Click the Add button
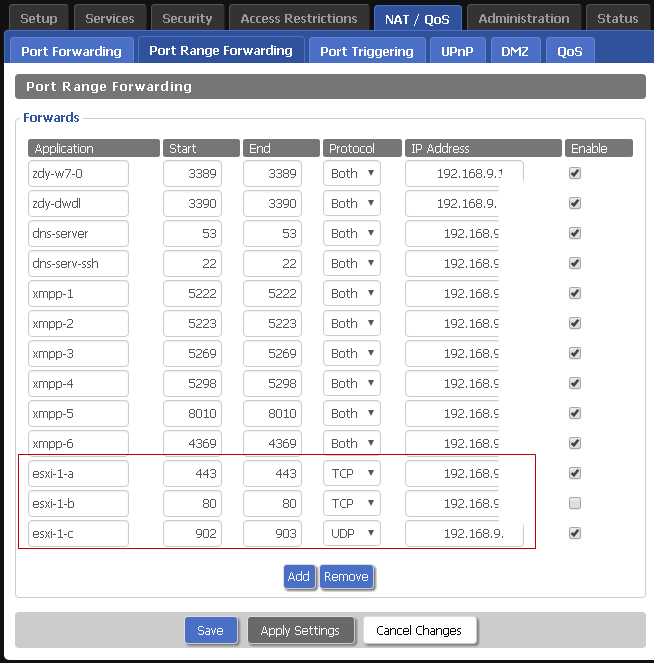 (299, 576)
